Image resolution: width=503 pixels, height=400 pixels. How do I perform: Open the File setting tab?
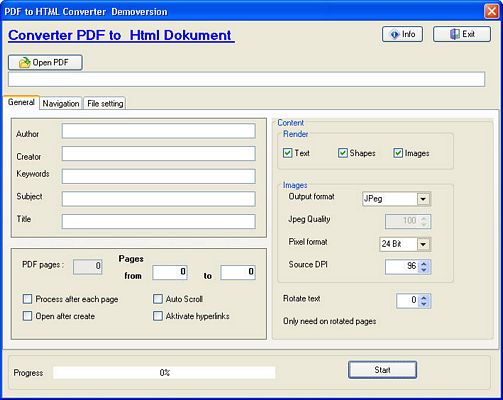tap(105, 104)
